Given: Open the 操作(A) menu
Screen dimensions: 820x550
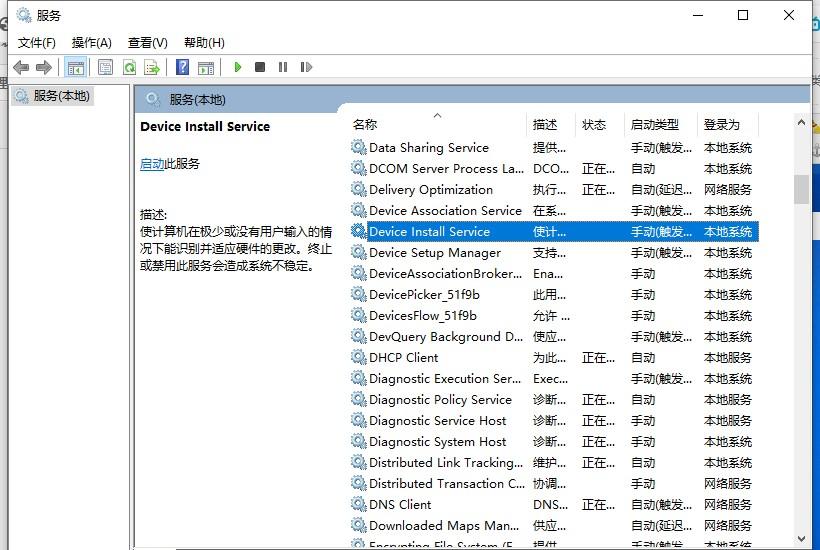Looking at the screenshot, I should (x=92, y=42).
